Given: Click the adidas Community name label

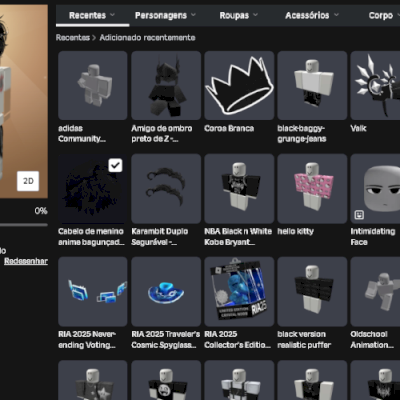Looking at the screenshot, I should (x=82, y=134).
